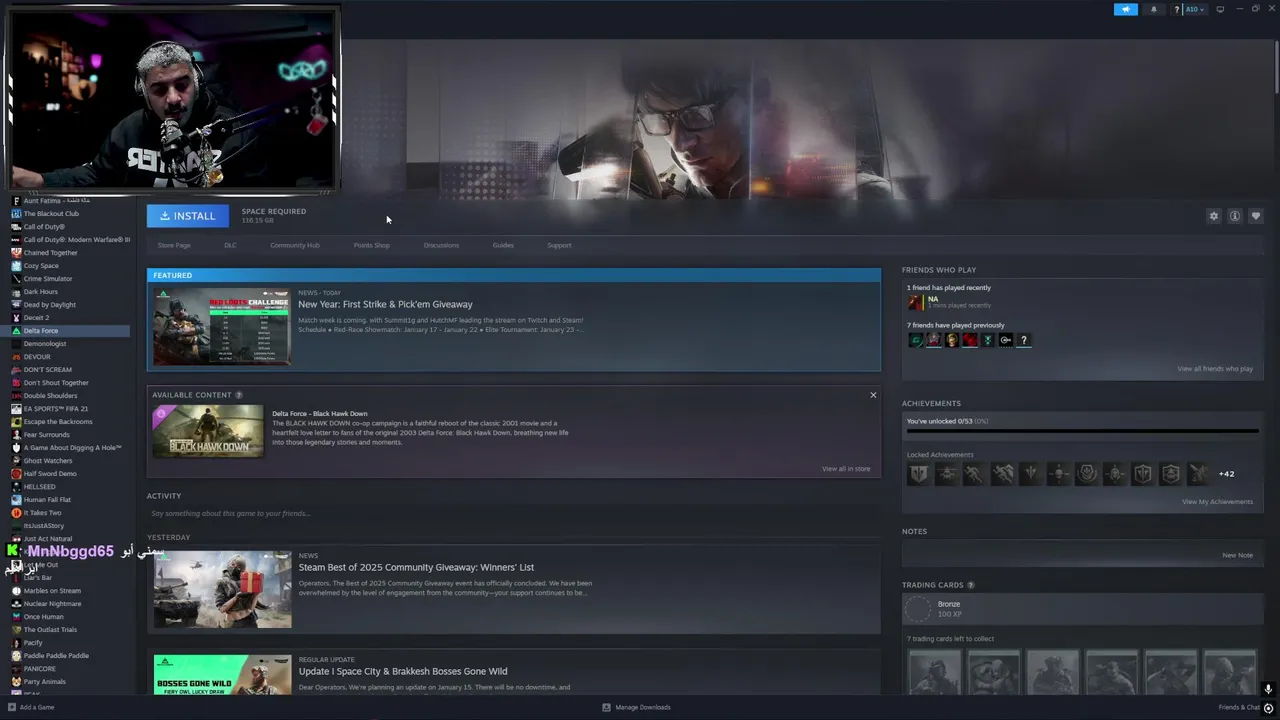Image resolution: width=1280 pixels, height=720 pixels.
Task: Open the help question mark icon
Action: click(x=1178, y=9)
